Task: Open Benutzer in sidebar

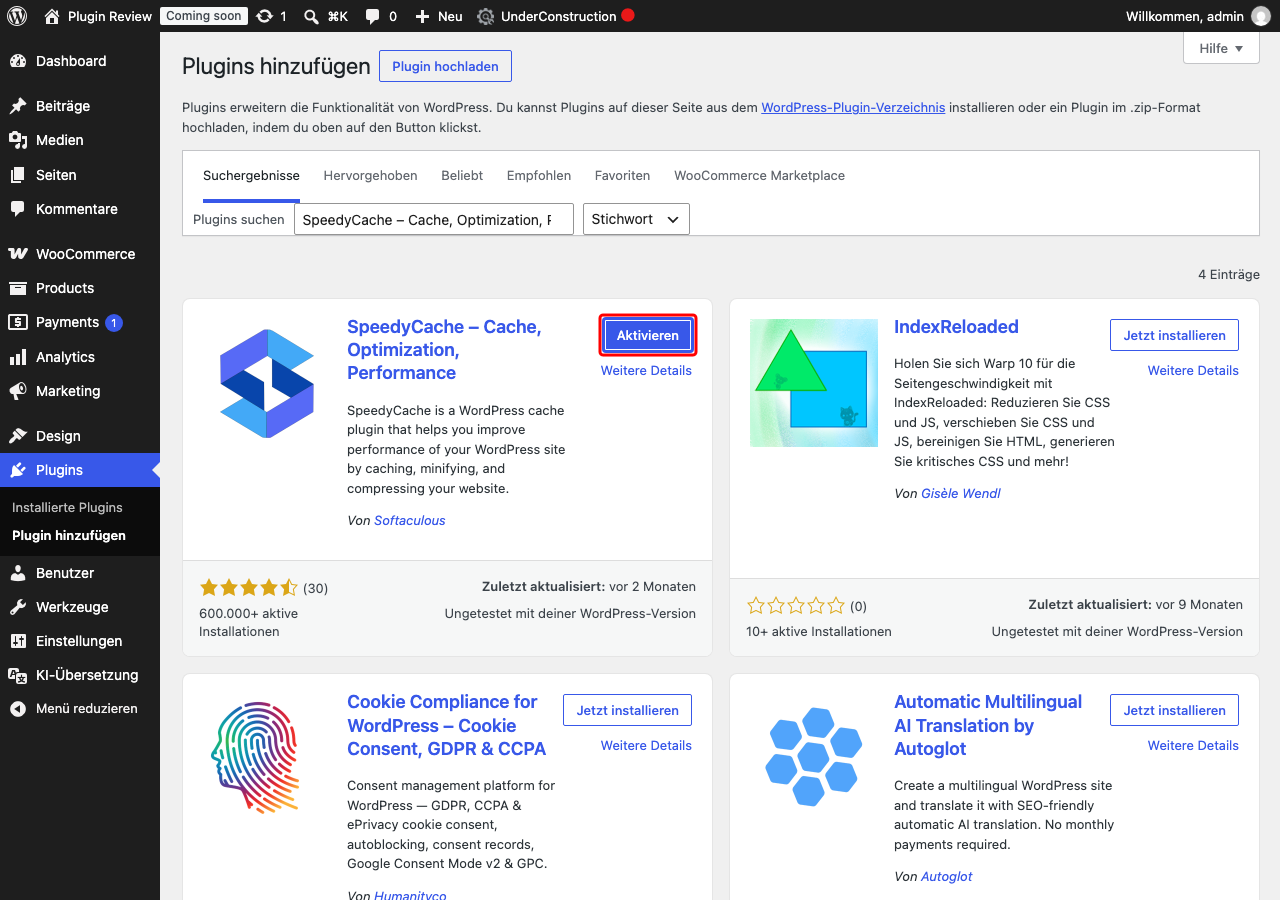Action: tap(80, 573)
